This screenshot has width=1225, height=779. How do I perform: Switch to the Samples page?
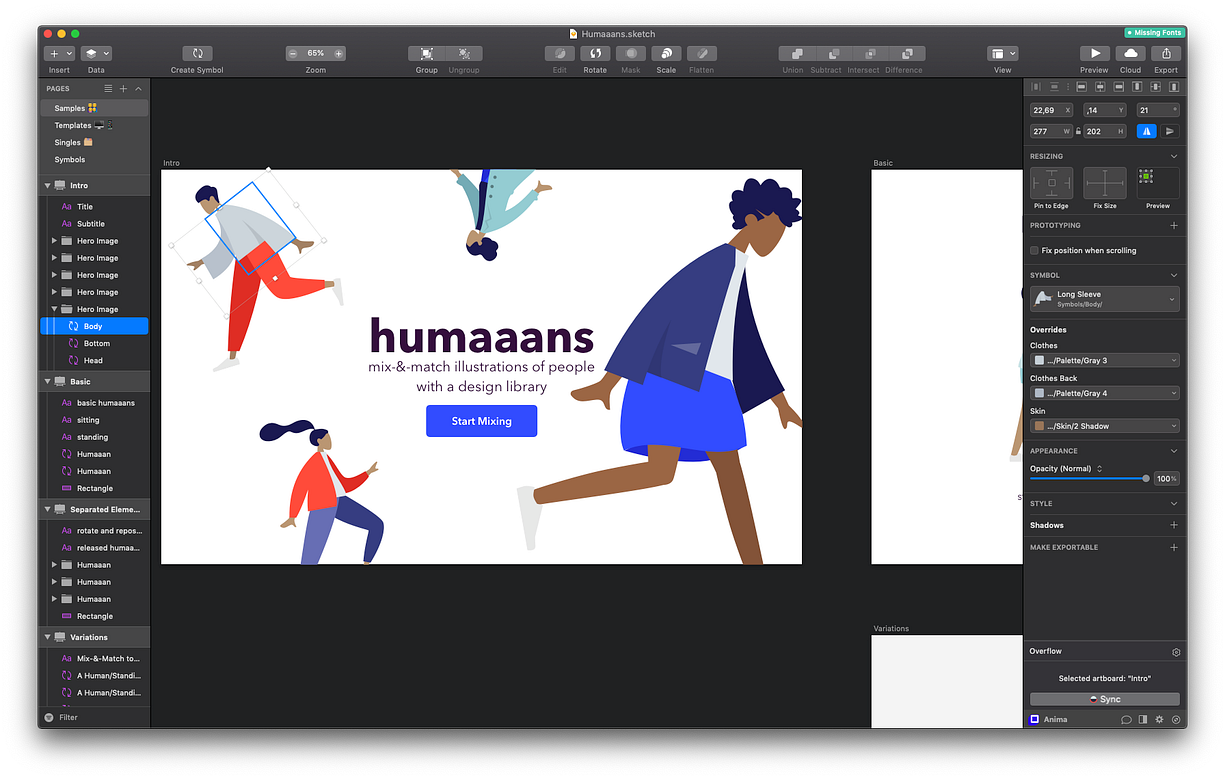pyautogui.click(x=94, y=108)
